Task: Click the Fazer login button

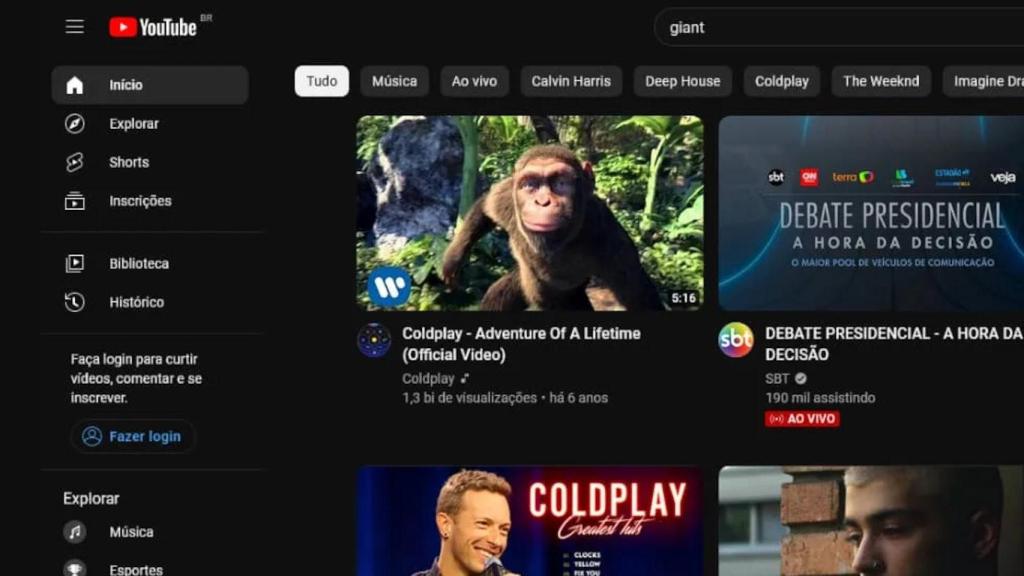Action: point(132,436)
